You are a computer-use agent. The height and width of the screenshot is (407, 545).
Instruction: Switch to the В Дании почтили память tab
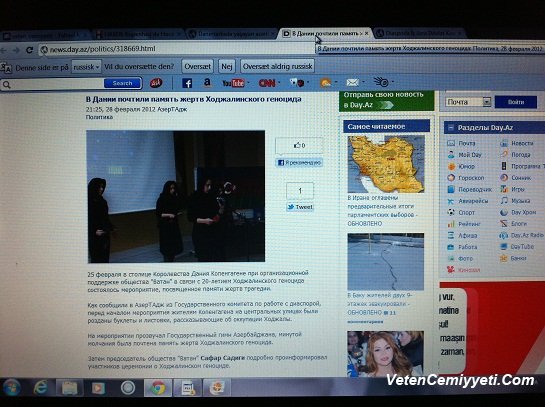click(325, 33)
